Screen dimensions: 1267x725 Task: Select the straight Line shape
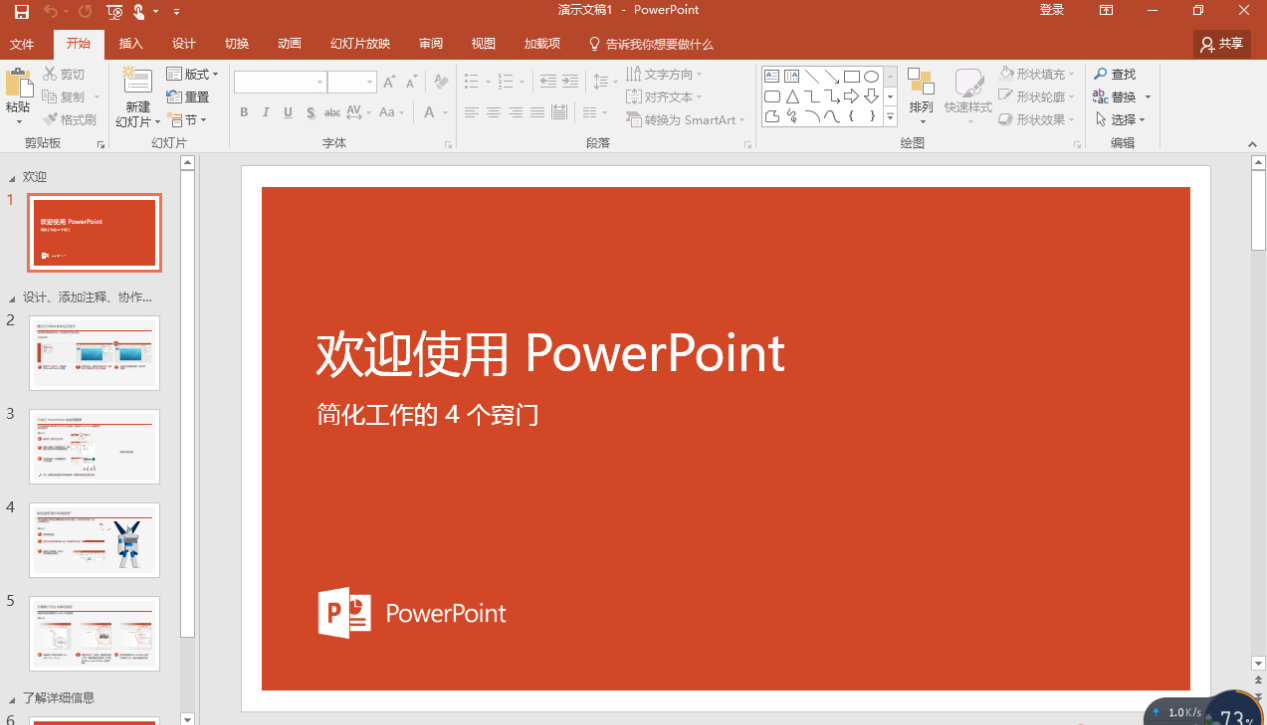pos(812,76)
